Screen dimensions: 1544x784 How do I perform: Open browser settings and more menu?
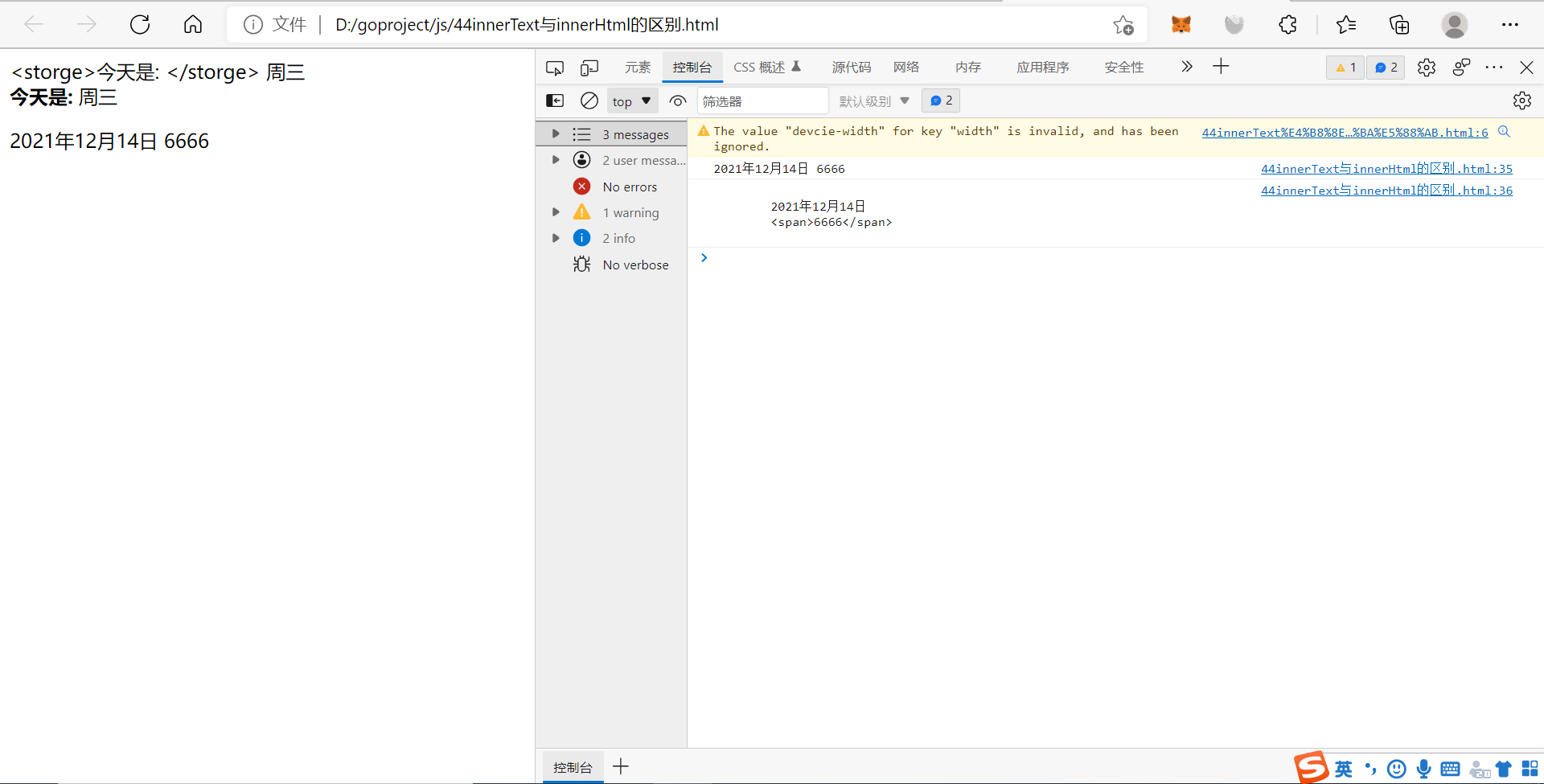1510,25
